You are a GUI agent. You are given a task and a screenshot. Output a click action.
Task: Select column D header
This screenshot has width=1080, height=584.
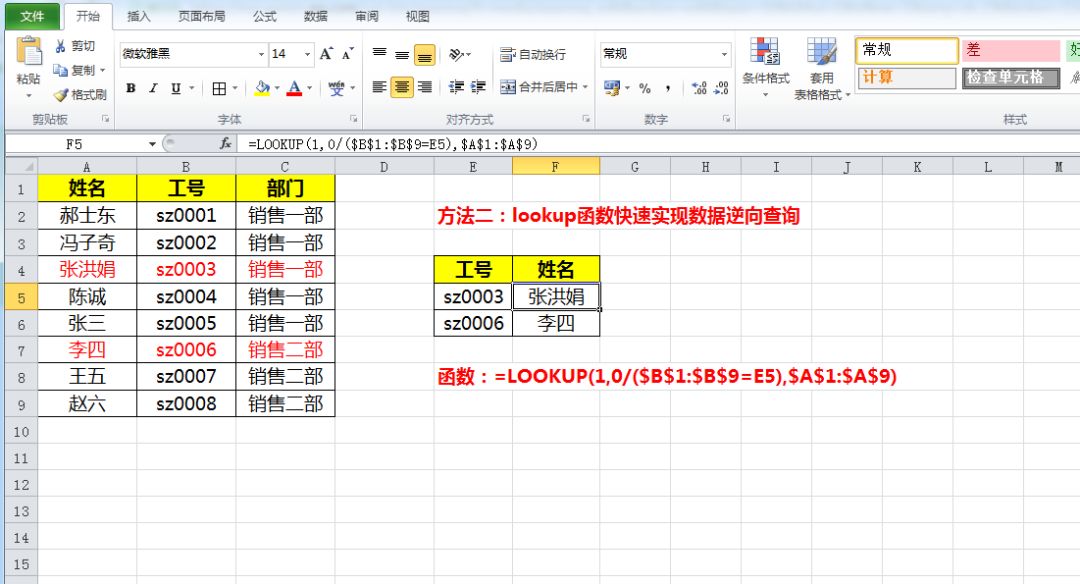pos(384,167)
